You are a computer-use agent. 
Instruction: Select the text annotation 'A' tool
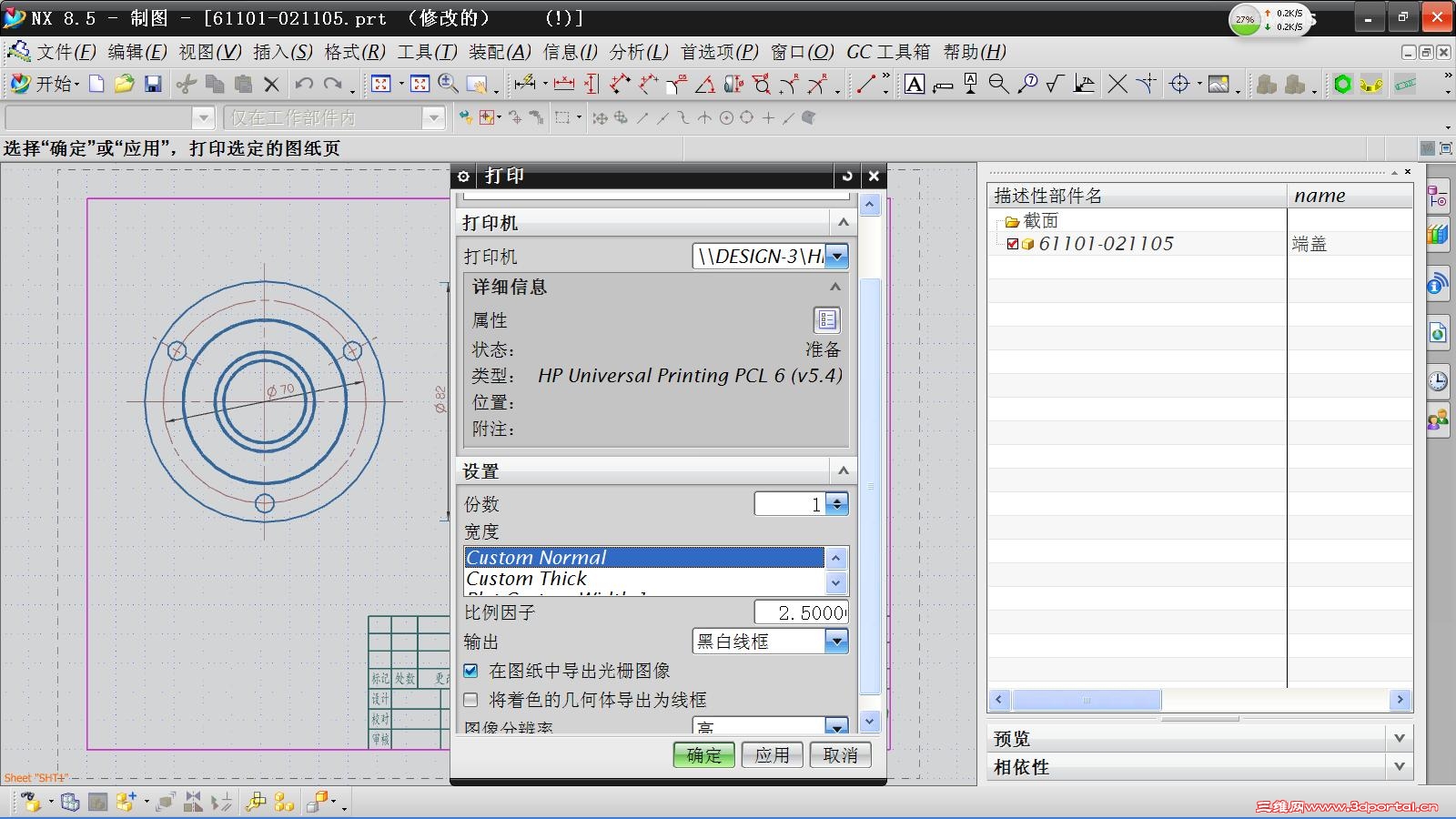click(915, 85)
